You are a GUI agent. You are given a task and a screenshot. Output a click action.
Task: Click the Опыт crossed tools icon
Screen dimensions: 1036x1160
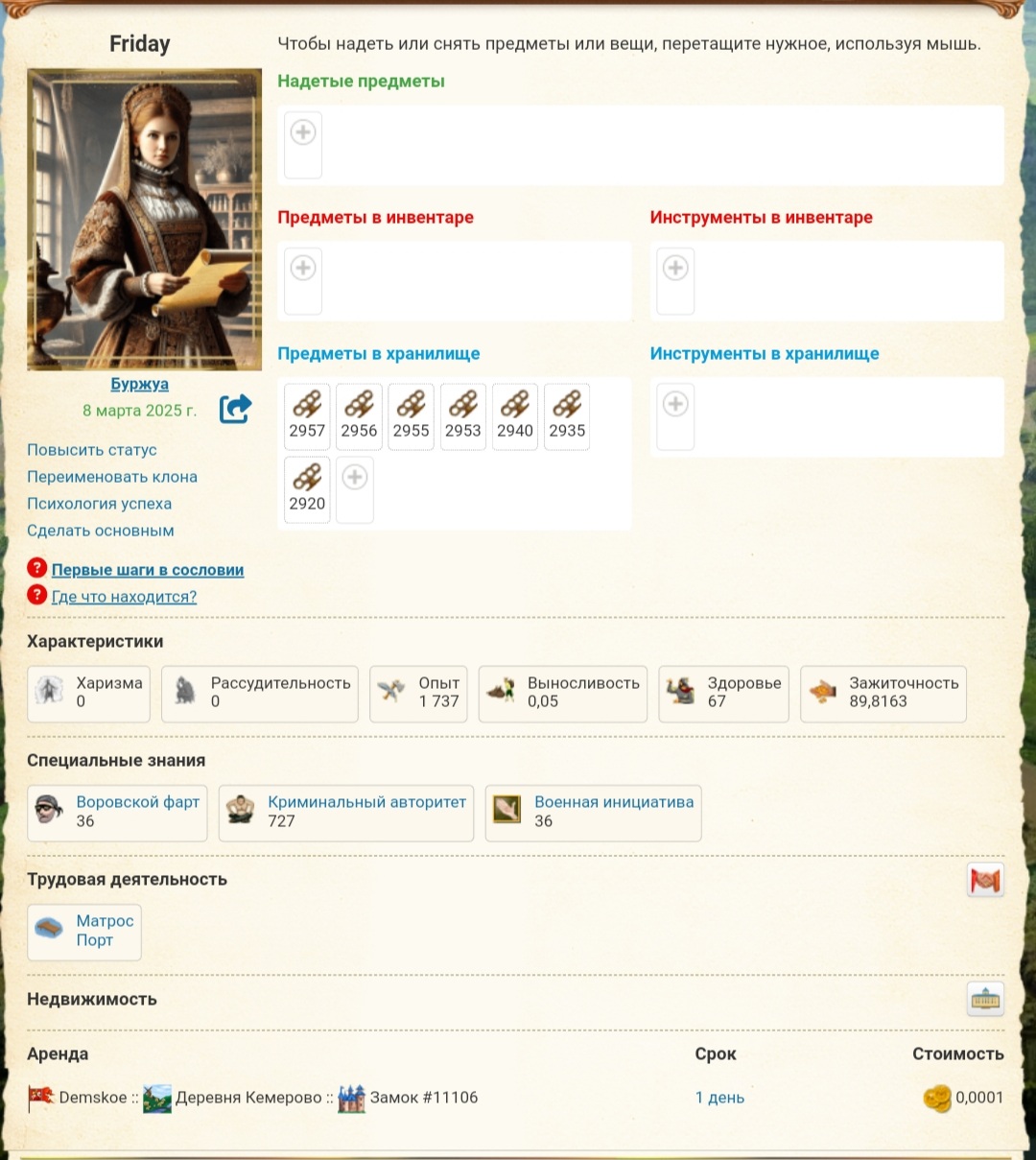tap(391, 691)
